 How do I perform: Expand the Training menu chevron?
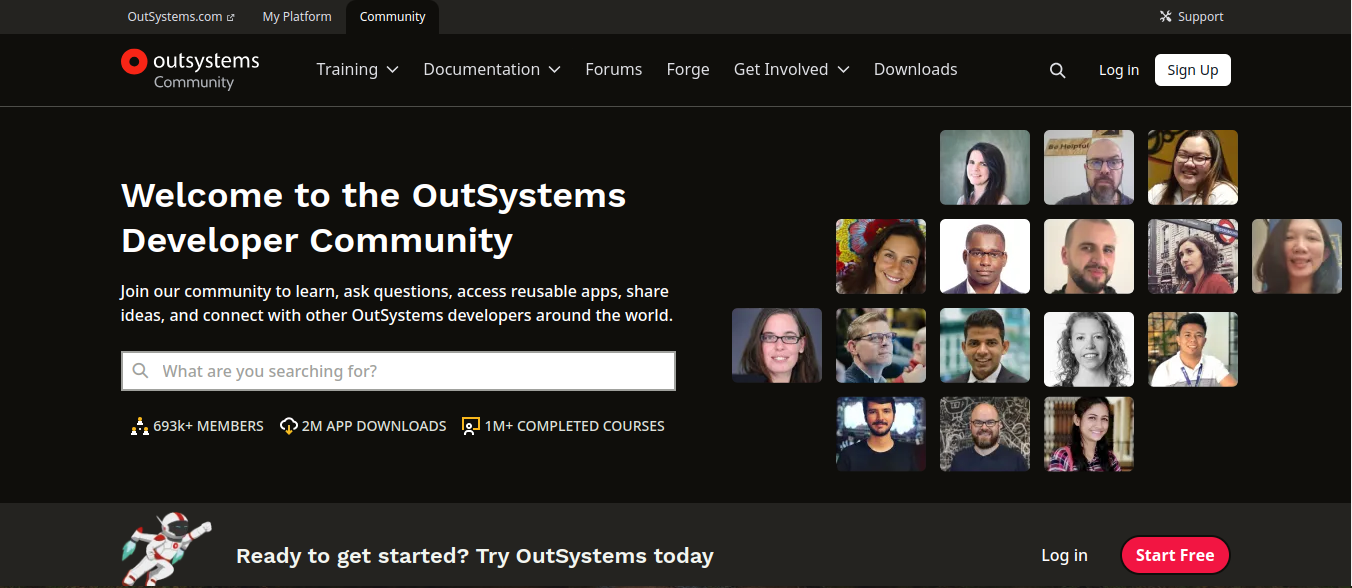tap(393, 70)
